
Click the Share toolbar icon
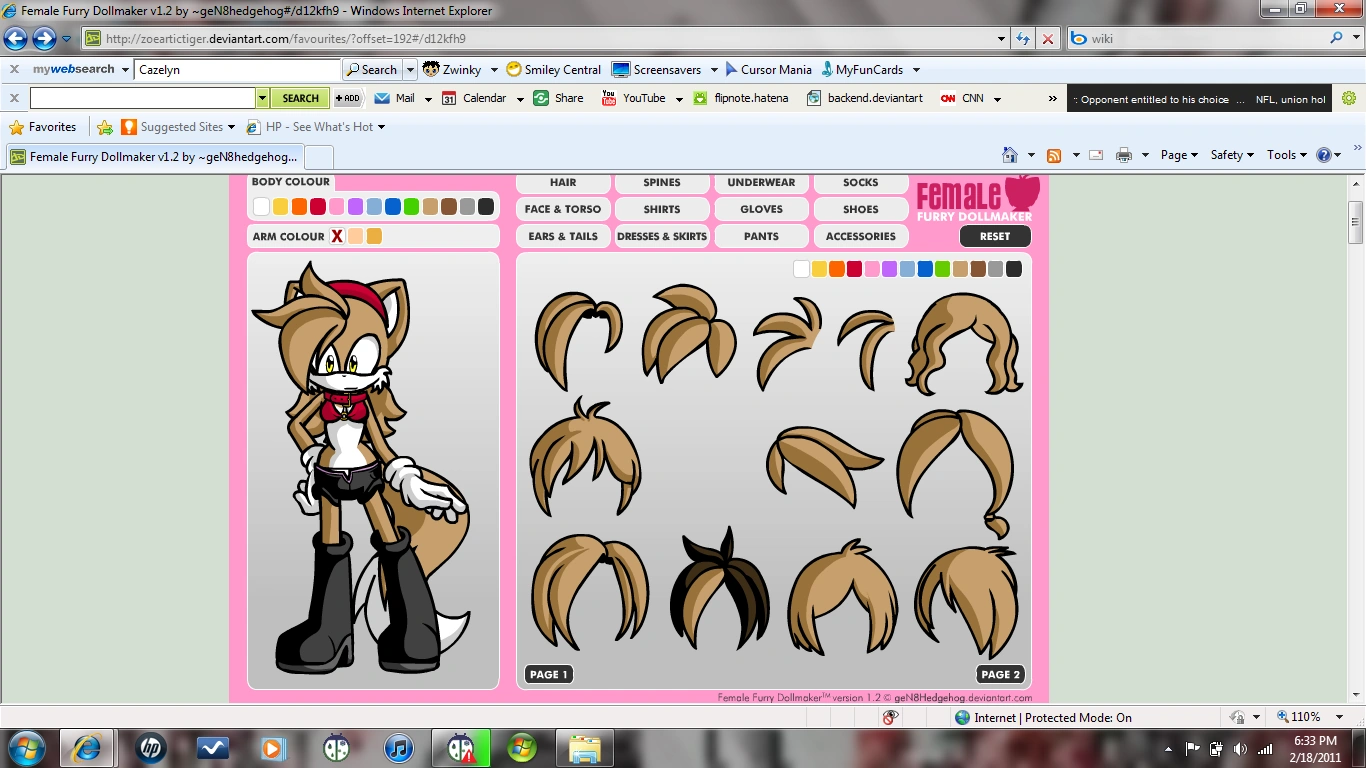pyautogui.click(x=558, y=98)
